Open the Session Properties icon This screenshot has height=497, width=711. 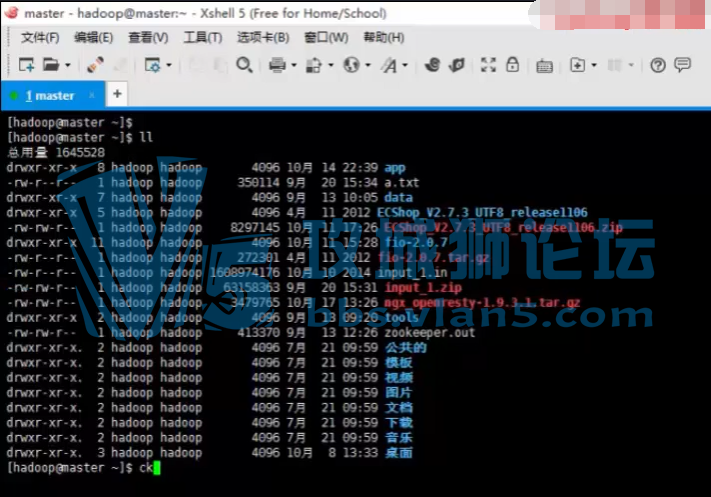click(152, 65)
